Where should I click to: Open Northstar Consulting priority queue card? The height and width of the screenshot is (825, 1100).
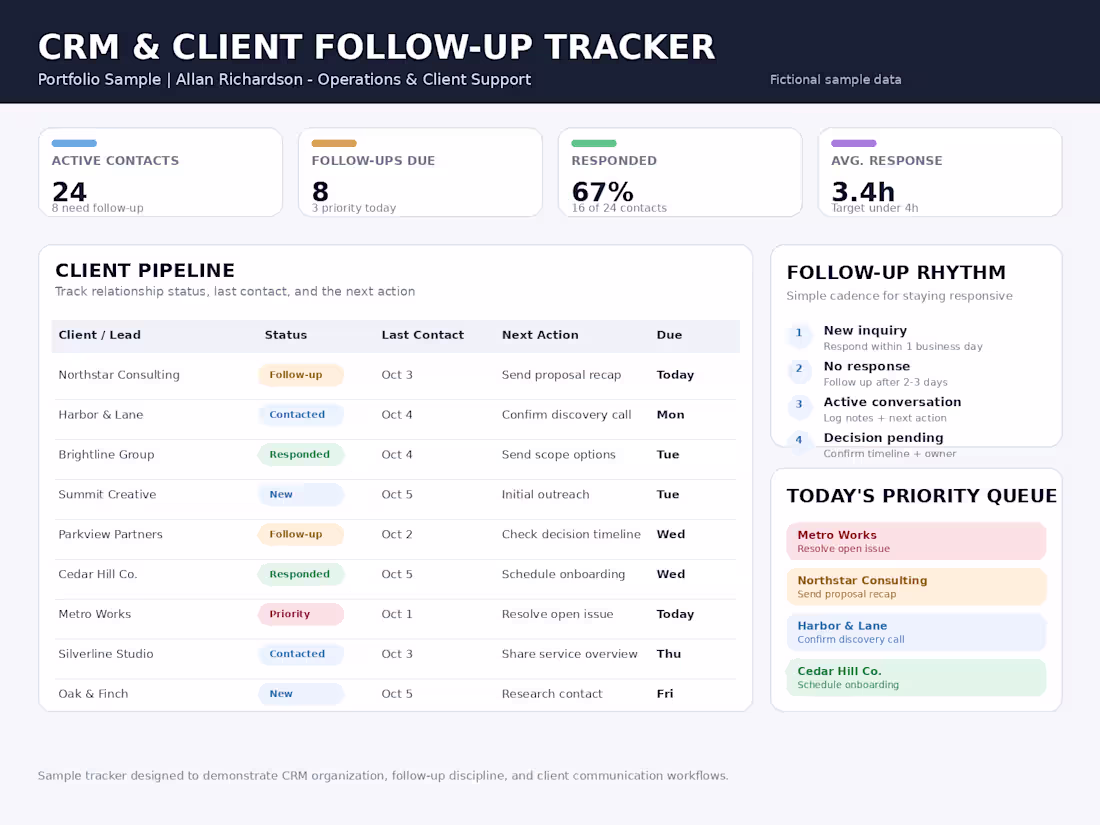tap(916, 586)
